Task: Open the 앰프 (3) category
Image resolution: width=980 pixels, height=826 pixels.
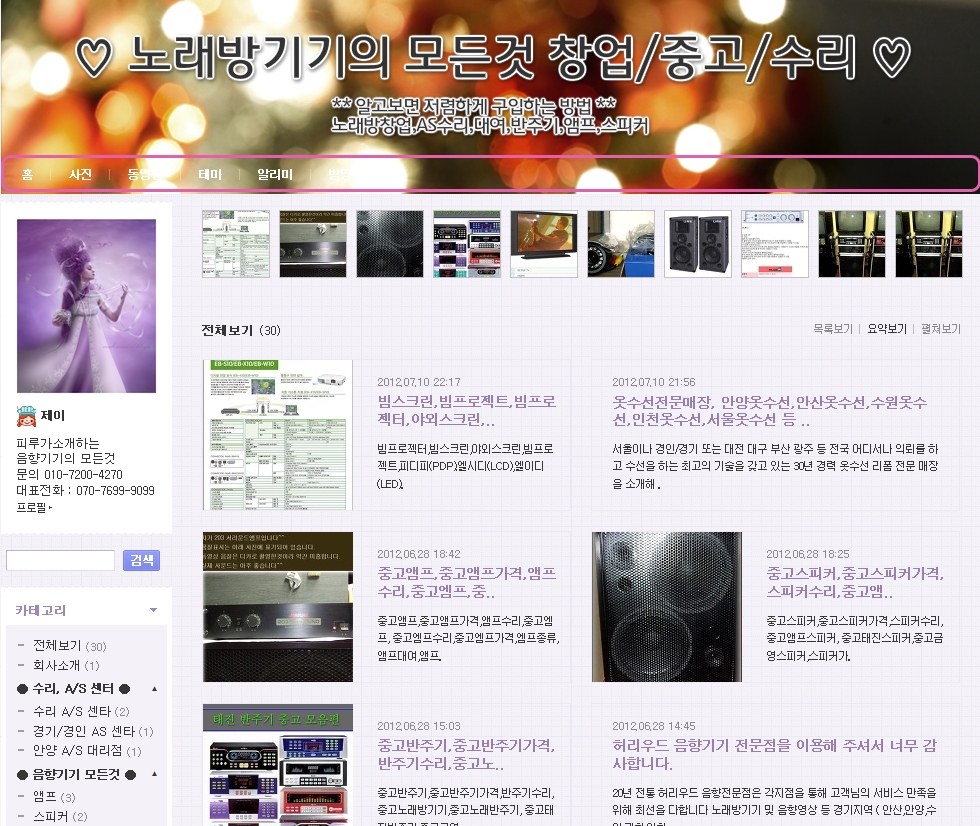Action: pos(46,797)
